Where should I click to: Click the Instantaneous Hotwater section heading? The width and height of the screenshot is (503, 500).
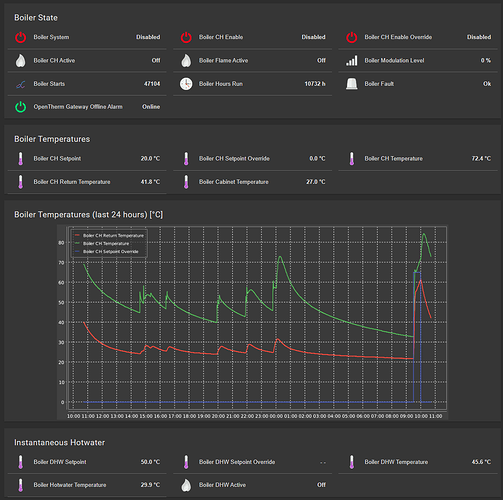click(x=59, y=443)
